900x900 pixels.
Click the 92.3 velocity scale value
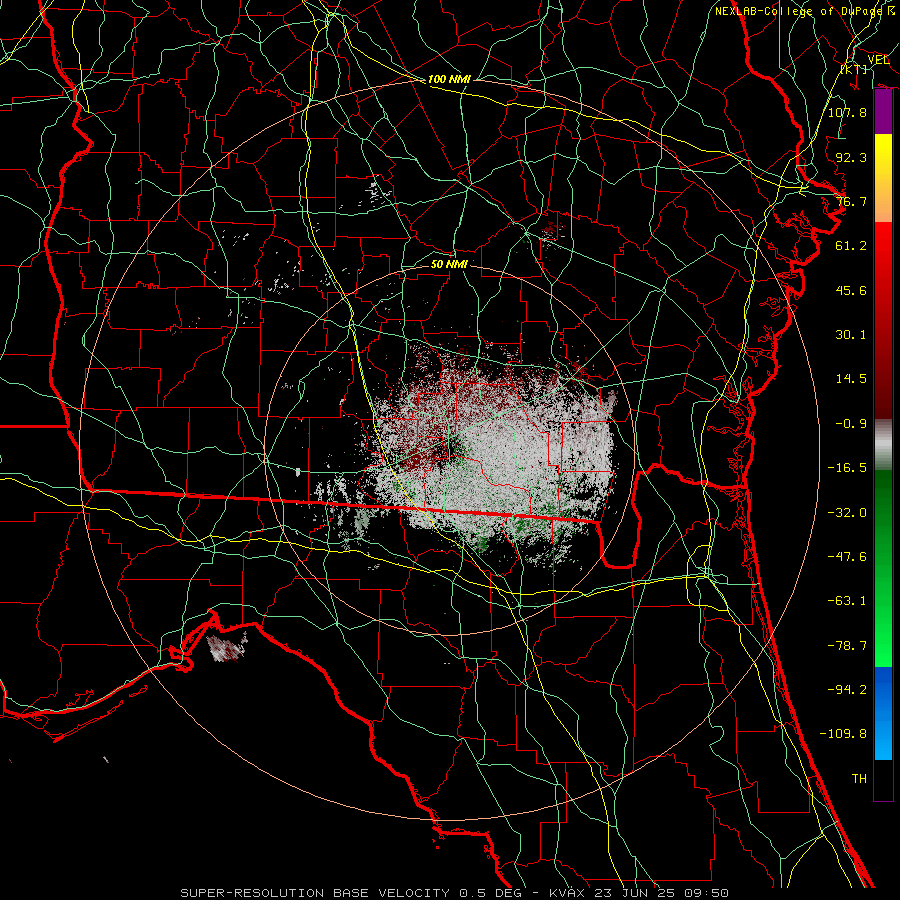click(x=851, y=157)
